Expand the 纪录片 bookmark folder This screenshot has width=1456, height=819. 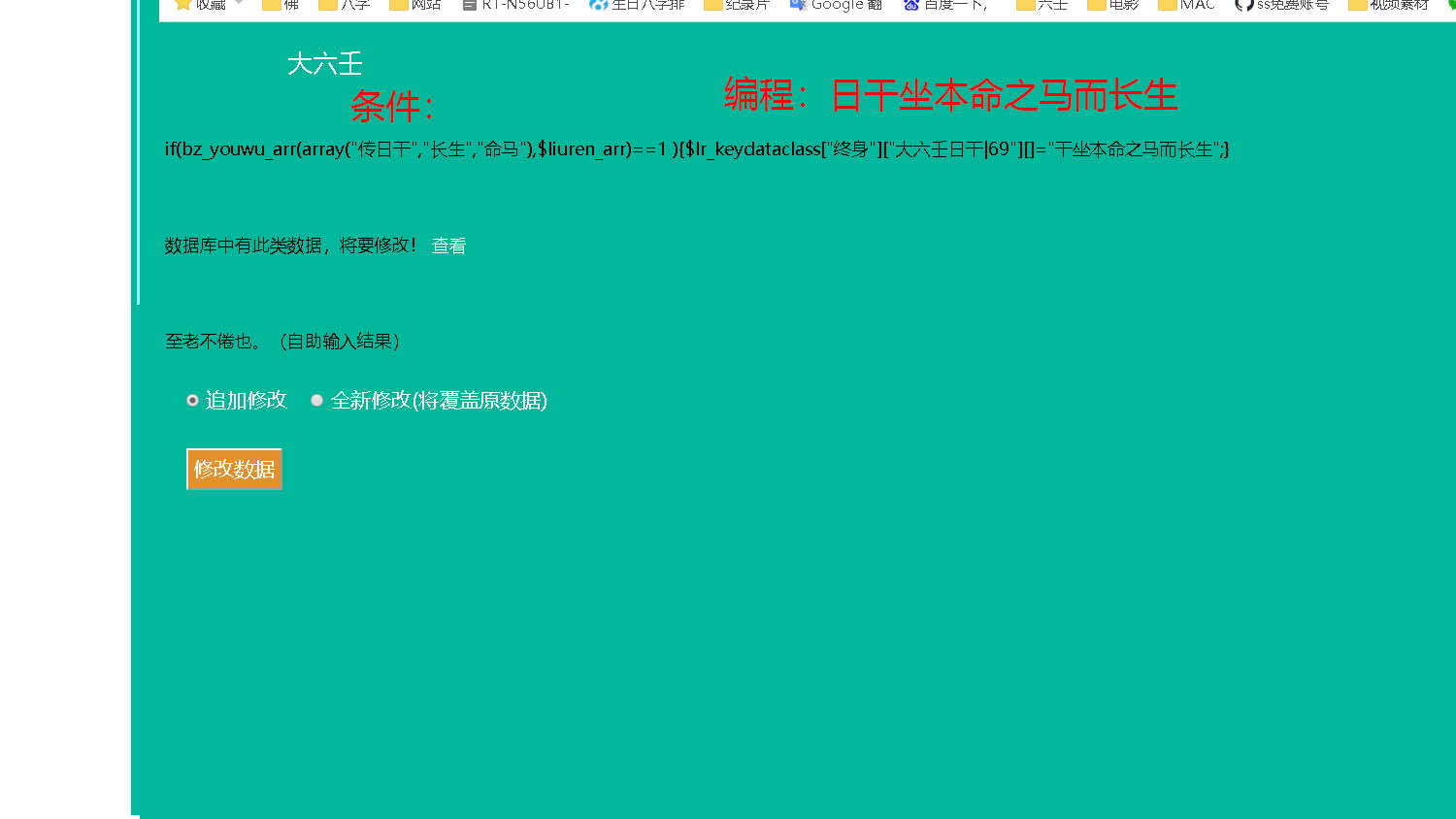(737, 5)
